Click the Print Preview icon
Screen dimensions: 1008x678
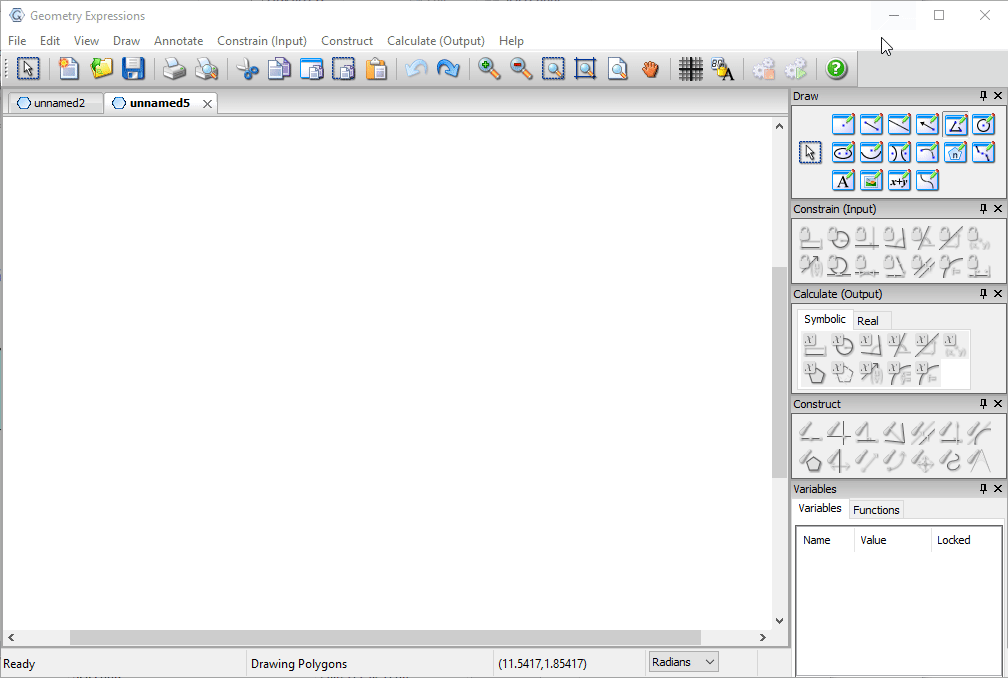point(206,69)
